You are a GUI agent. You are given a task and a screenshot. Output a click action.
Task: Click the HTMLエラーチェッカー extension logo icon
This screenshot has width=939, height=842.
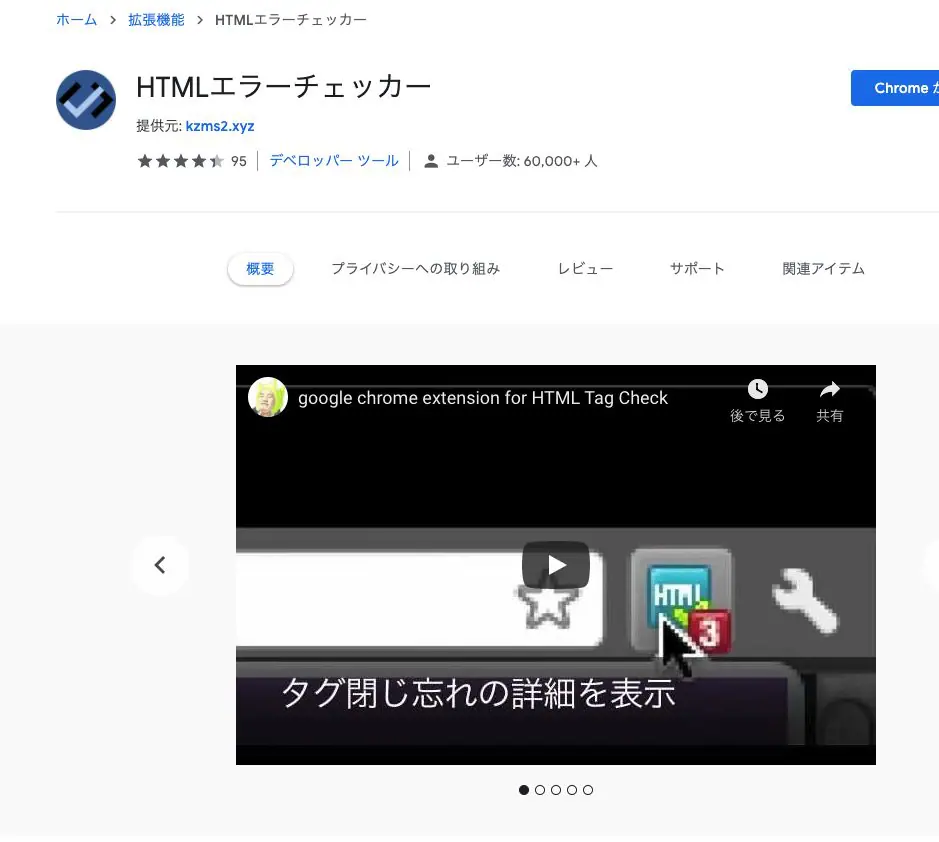click(x=86, y=100)
